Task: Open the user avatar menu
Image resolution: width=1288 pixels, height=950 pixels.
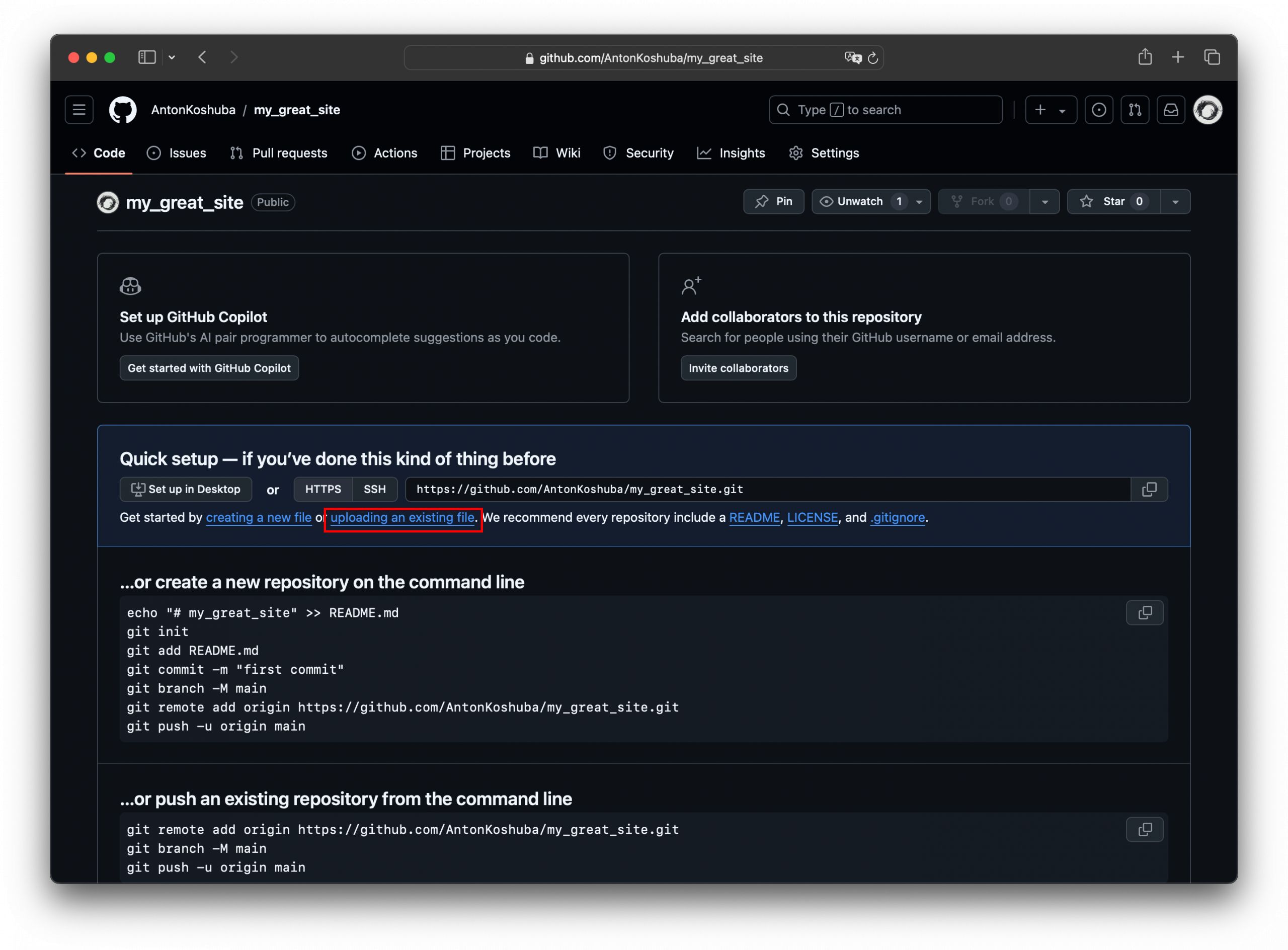Action: point(1207,109)
